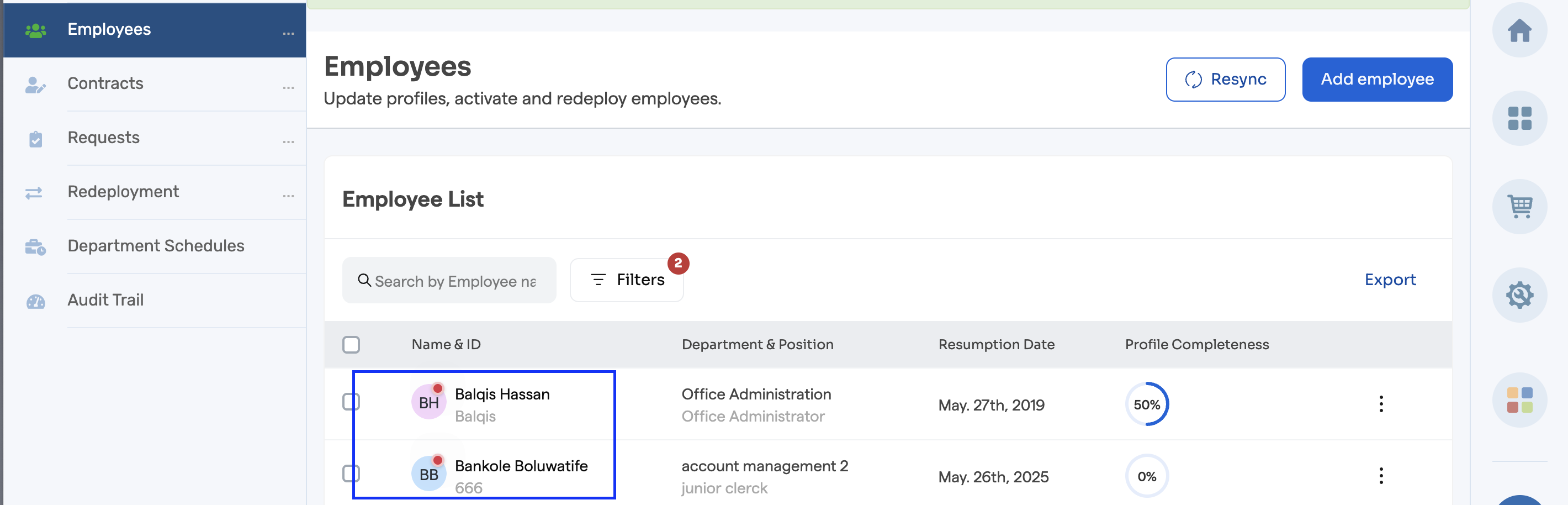This screenshot has width=1568, height=505.
Task: Focus the Search by Employee name field
Action: (x=449, y=280)
